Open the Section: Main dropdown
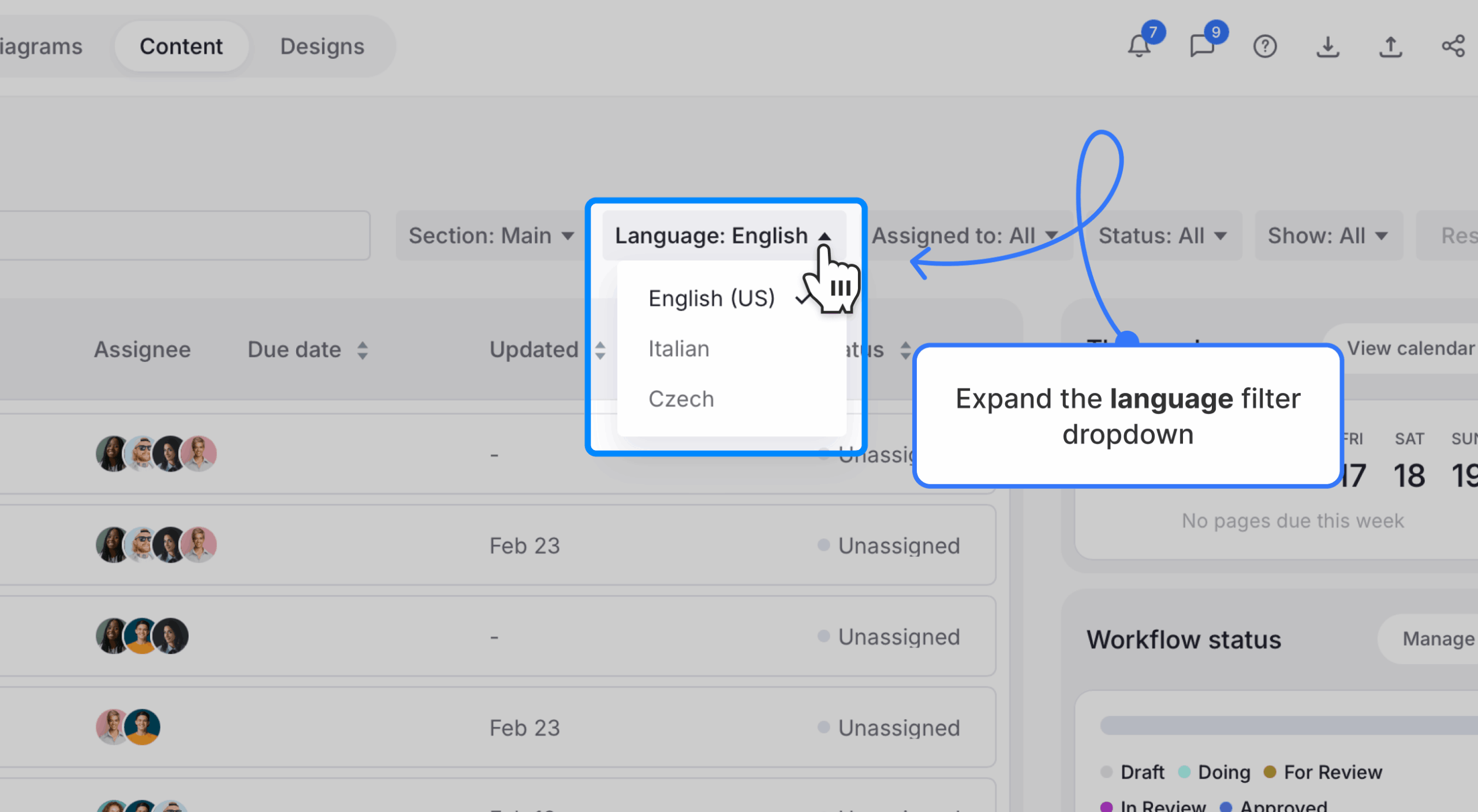1478x812 pixels. click(491, 235)
